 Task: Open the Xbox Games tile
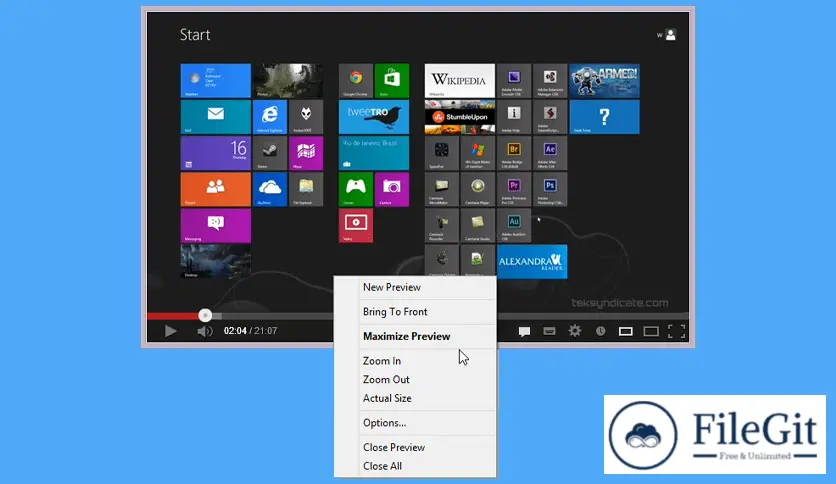[356, 189]
